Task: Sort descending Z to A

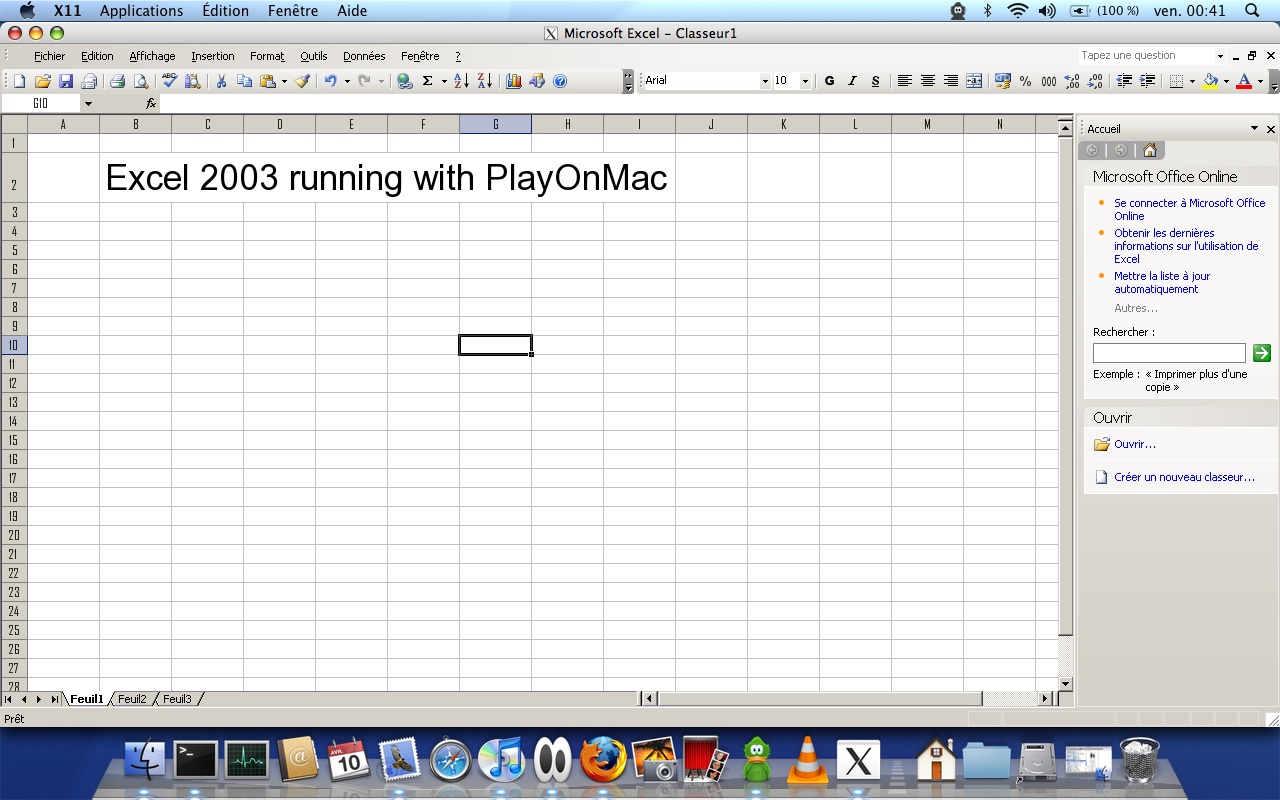Action: click(484, 81)
